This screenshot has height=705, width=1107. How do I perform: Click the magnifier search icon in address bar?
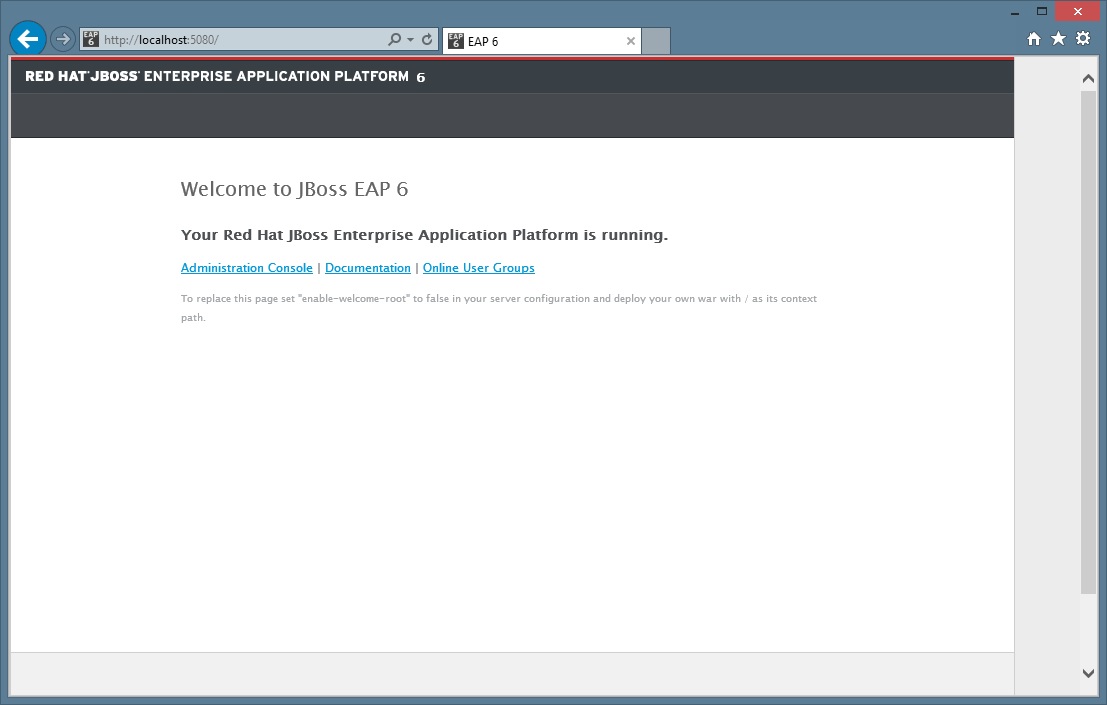[x=394, y=40]
